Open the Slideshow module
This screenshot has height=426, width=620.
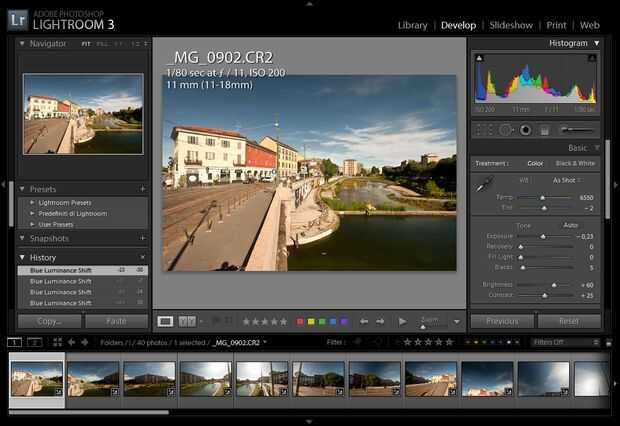tap(511, 25)
